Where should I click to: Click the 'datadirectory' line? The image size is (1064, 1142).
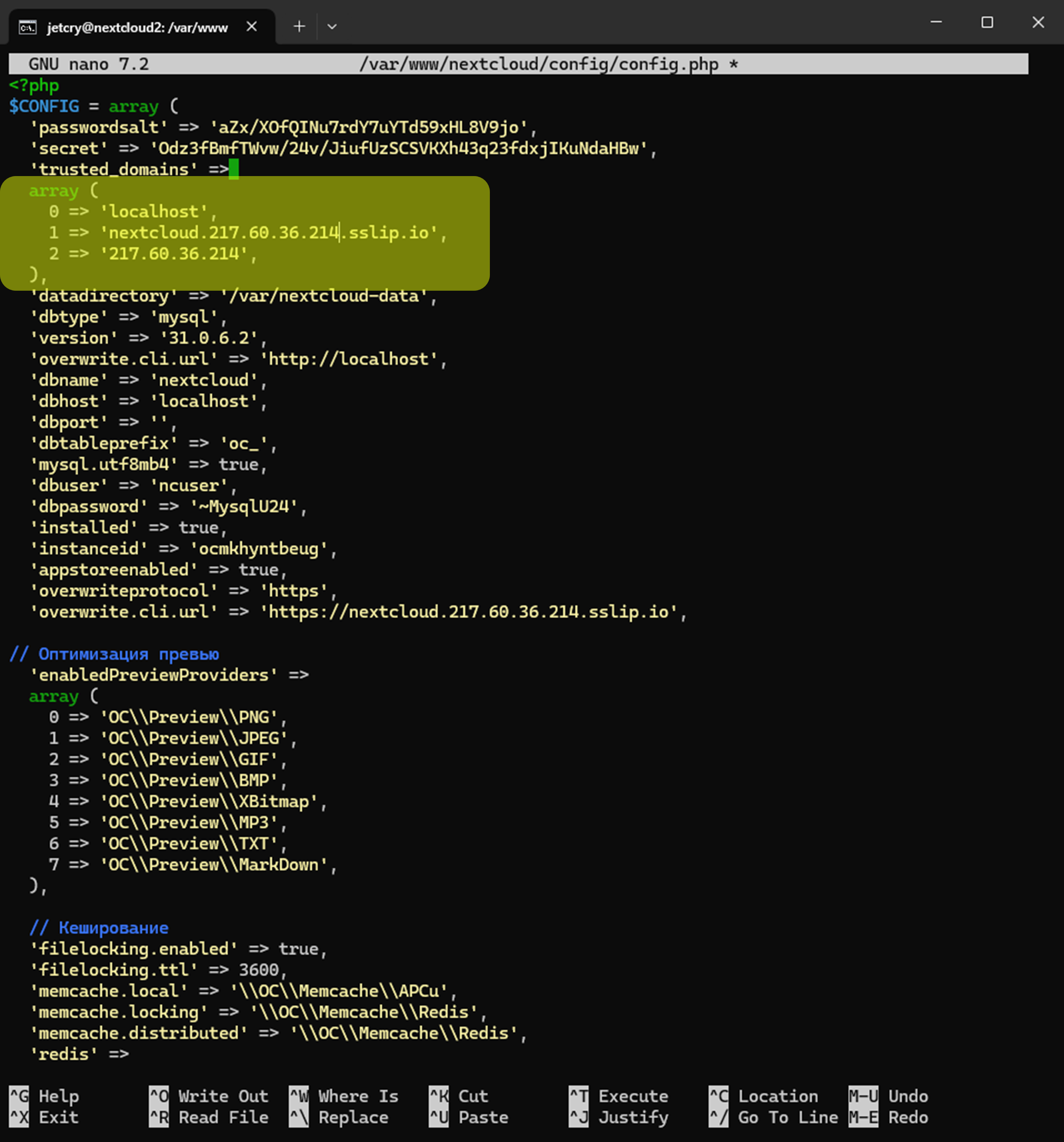[x=233, y=296]
